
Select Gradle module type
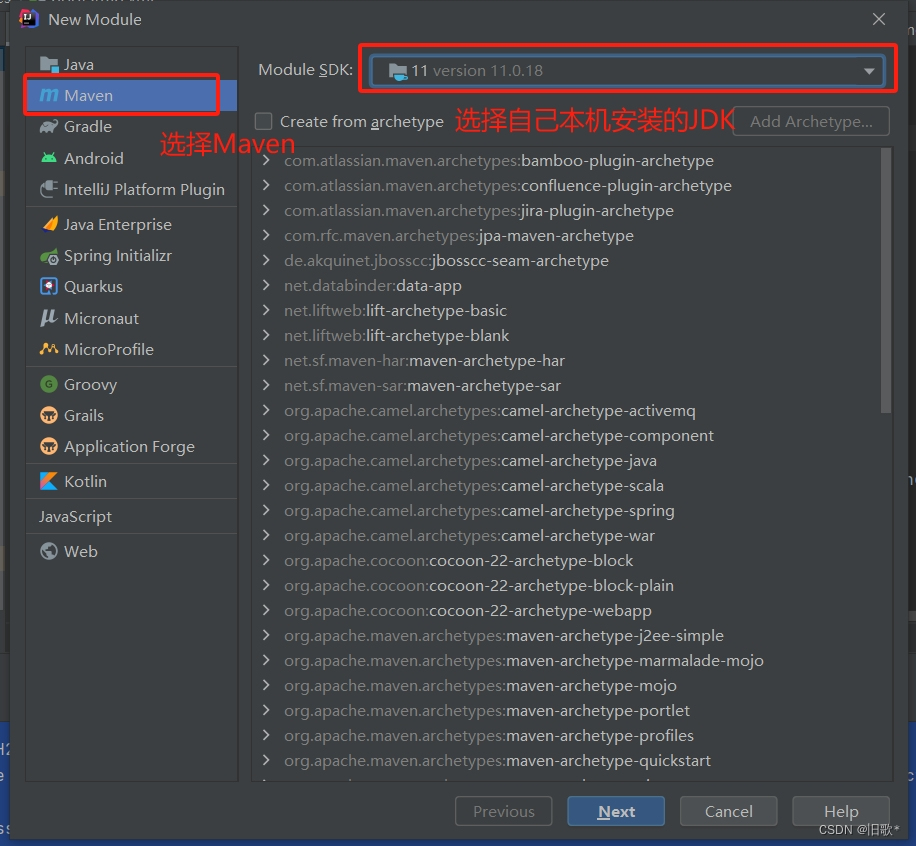131,126
